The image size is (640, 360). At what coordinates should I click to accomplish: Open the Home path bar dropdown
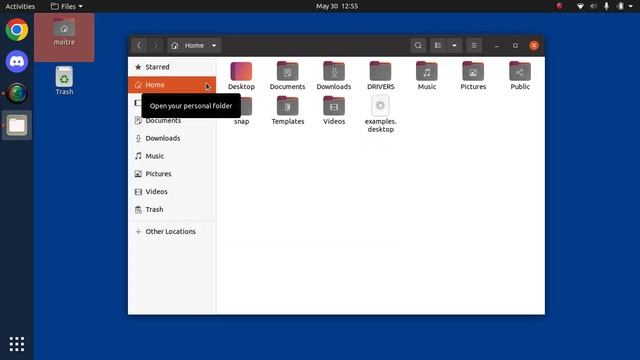point(194,45)
